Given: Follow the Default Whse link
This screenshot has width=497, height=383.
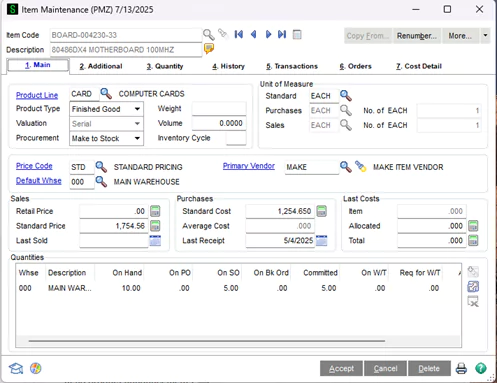Looking at the screenshot, I should pos(39,181).
